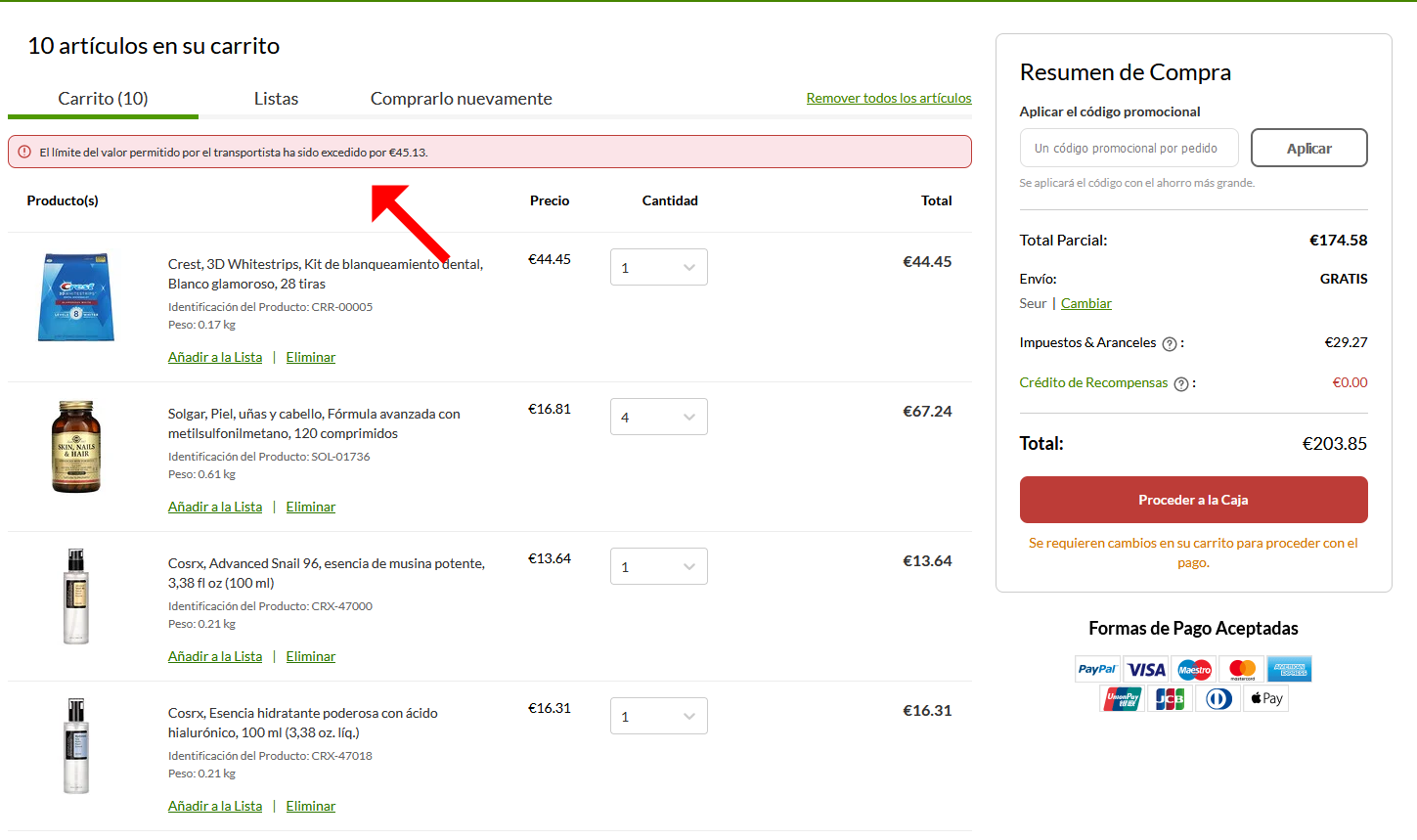Open Cosrx hyaluronic acid essence thumbnail
Viewport: 1417px width, 840px height.
pyautogui.click(x=76, y=746)
